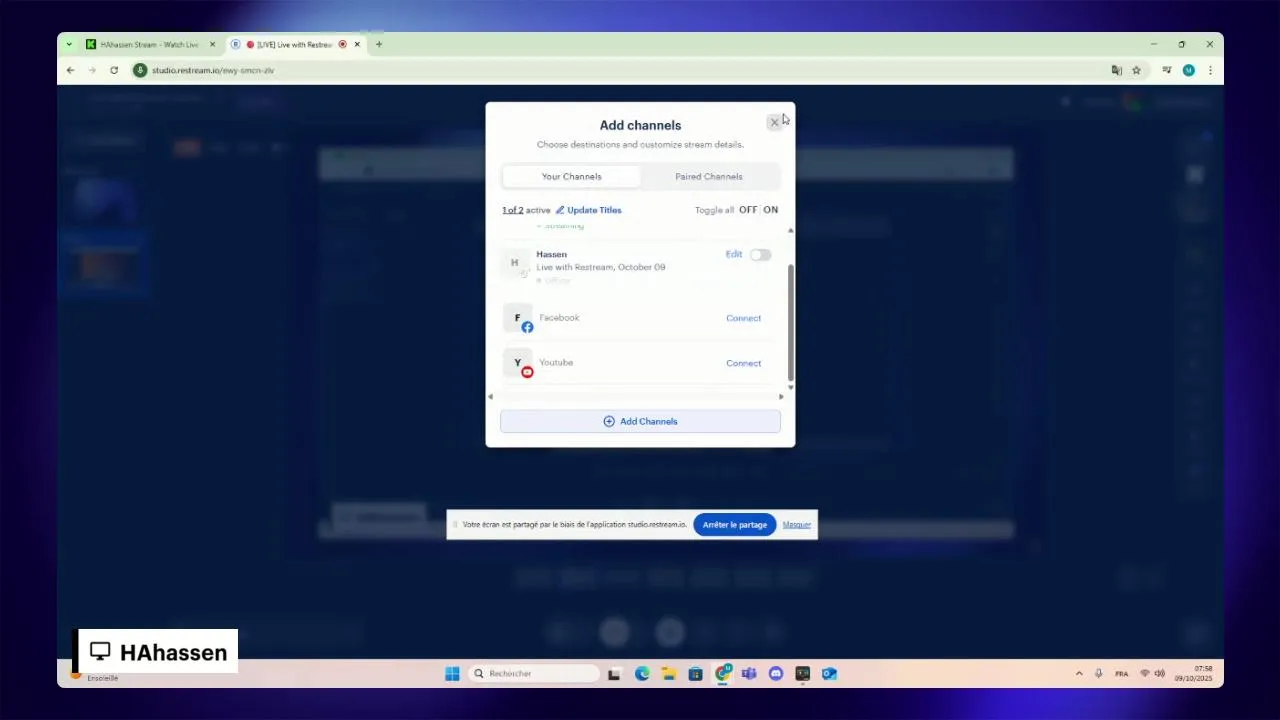This screenshot has height=720, width=1280.
Task: Reload the current page
Action: click(114, 70)
